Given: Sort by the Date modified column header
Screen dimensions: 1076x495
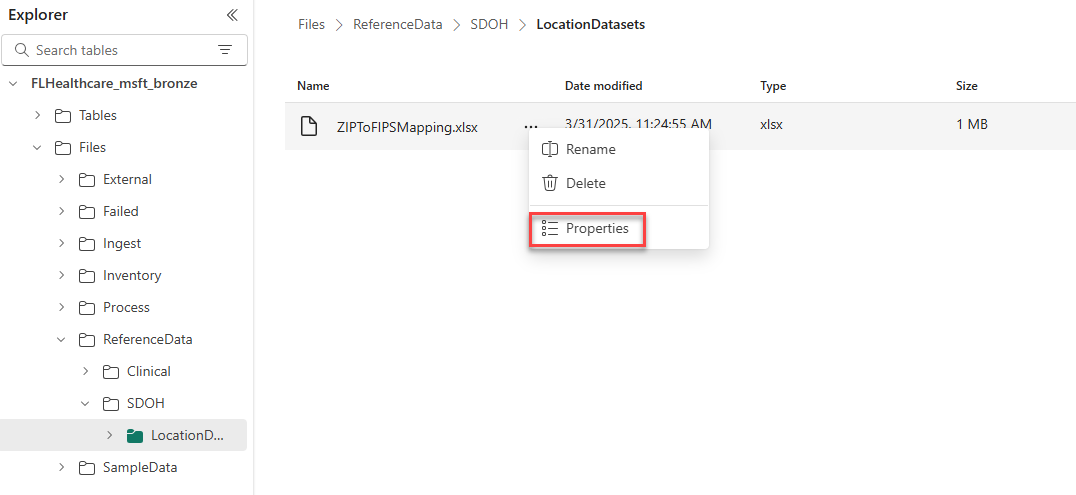Looking at the screenshot, I should point(604,86).
